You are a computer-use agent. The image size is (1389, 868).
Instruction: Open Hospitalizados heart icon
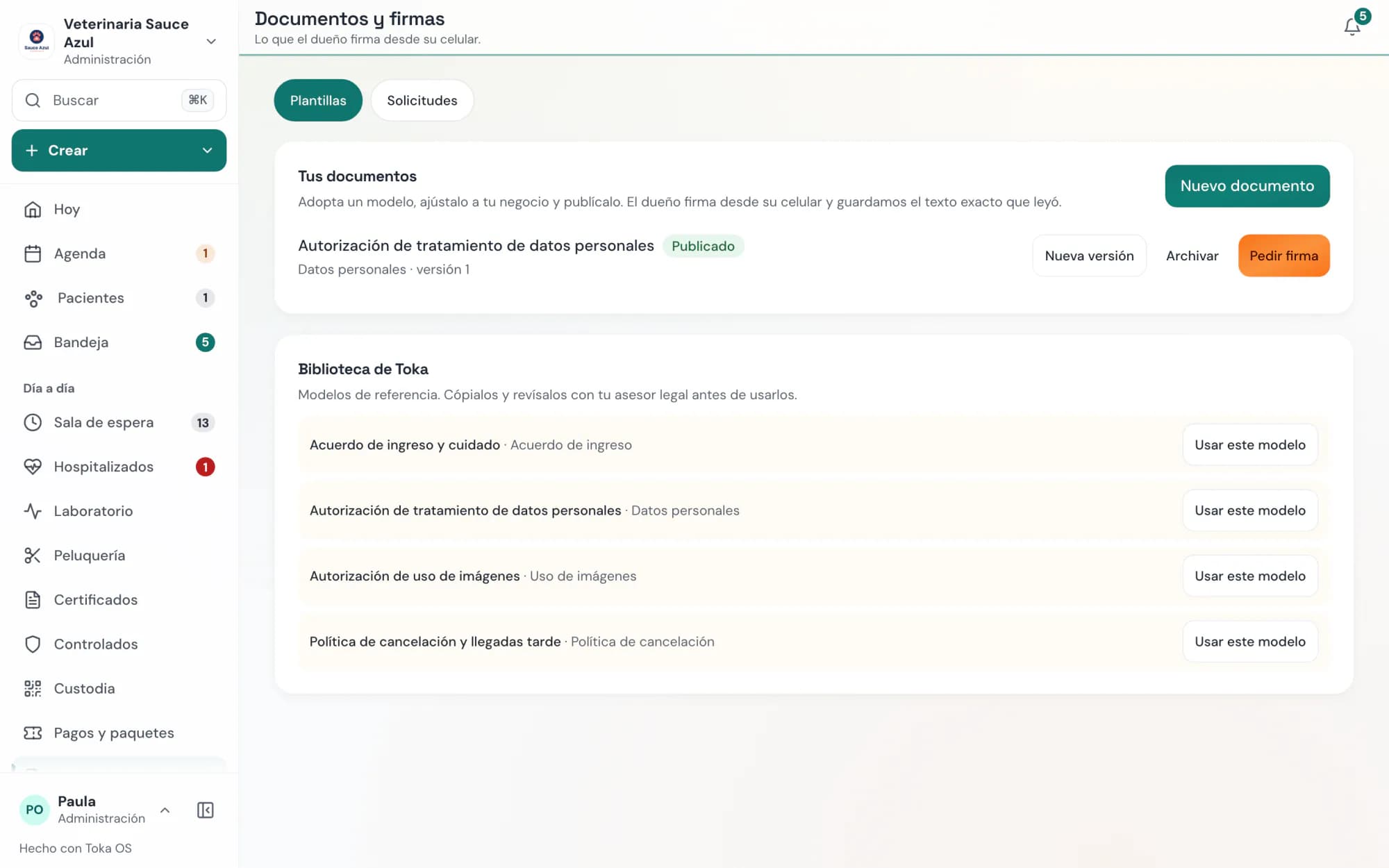coord(33,467)
